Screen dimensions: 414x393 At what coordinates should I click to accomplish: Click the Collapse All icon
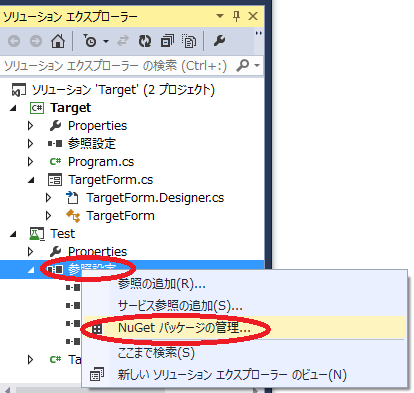pos(167,41)
